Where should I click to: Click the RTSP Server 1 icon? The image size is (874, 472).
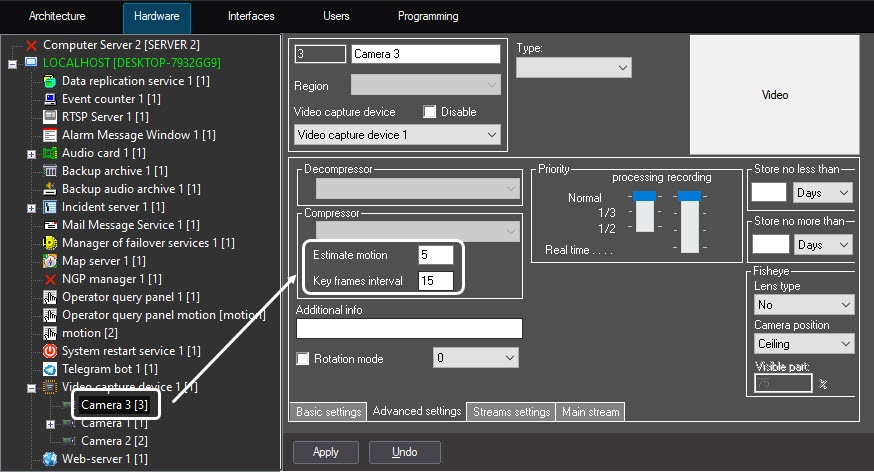coord(50,117)
